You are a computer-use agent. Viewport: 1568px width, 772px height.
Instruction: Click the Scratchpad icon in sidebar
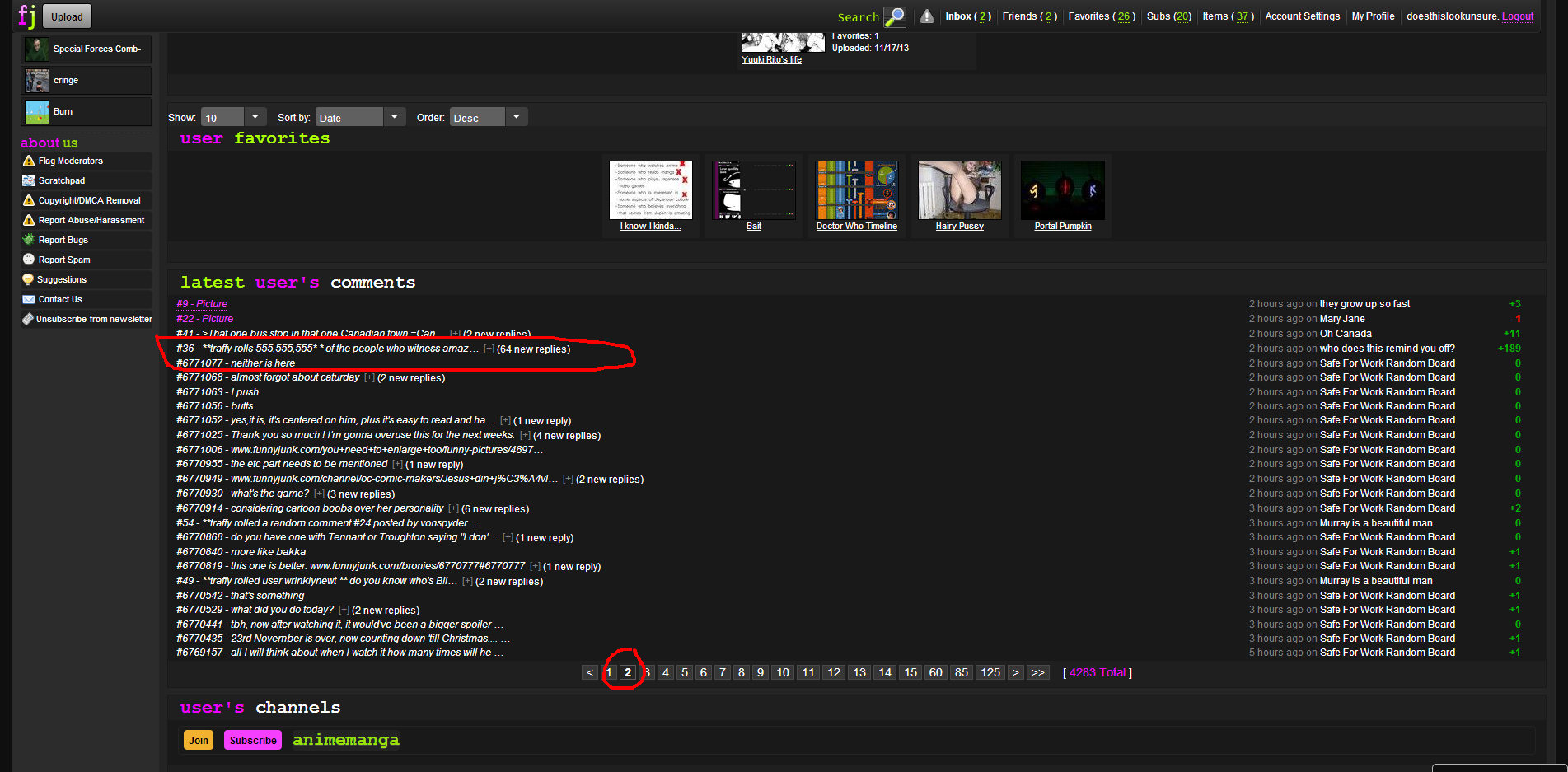click(29, 180)
